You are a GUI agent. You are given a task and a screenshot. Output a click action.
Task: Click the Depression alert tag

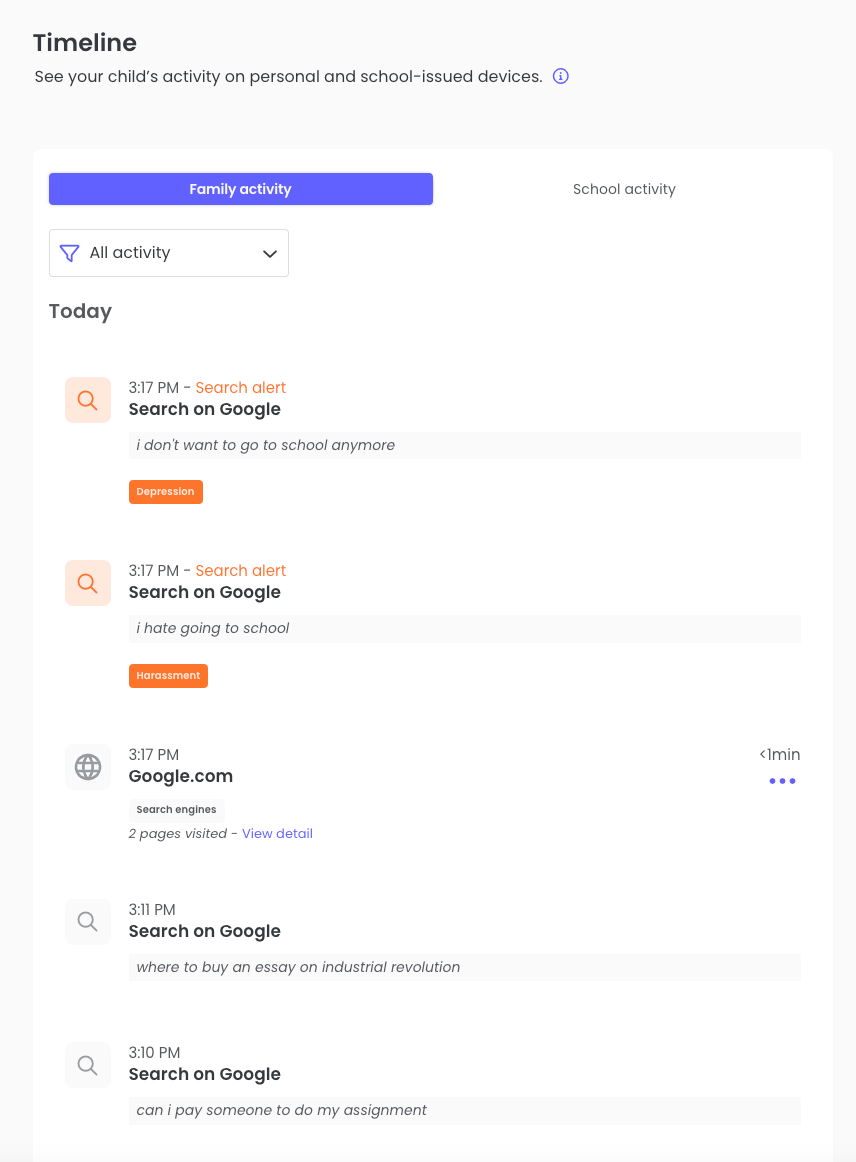click(166, 492)
